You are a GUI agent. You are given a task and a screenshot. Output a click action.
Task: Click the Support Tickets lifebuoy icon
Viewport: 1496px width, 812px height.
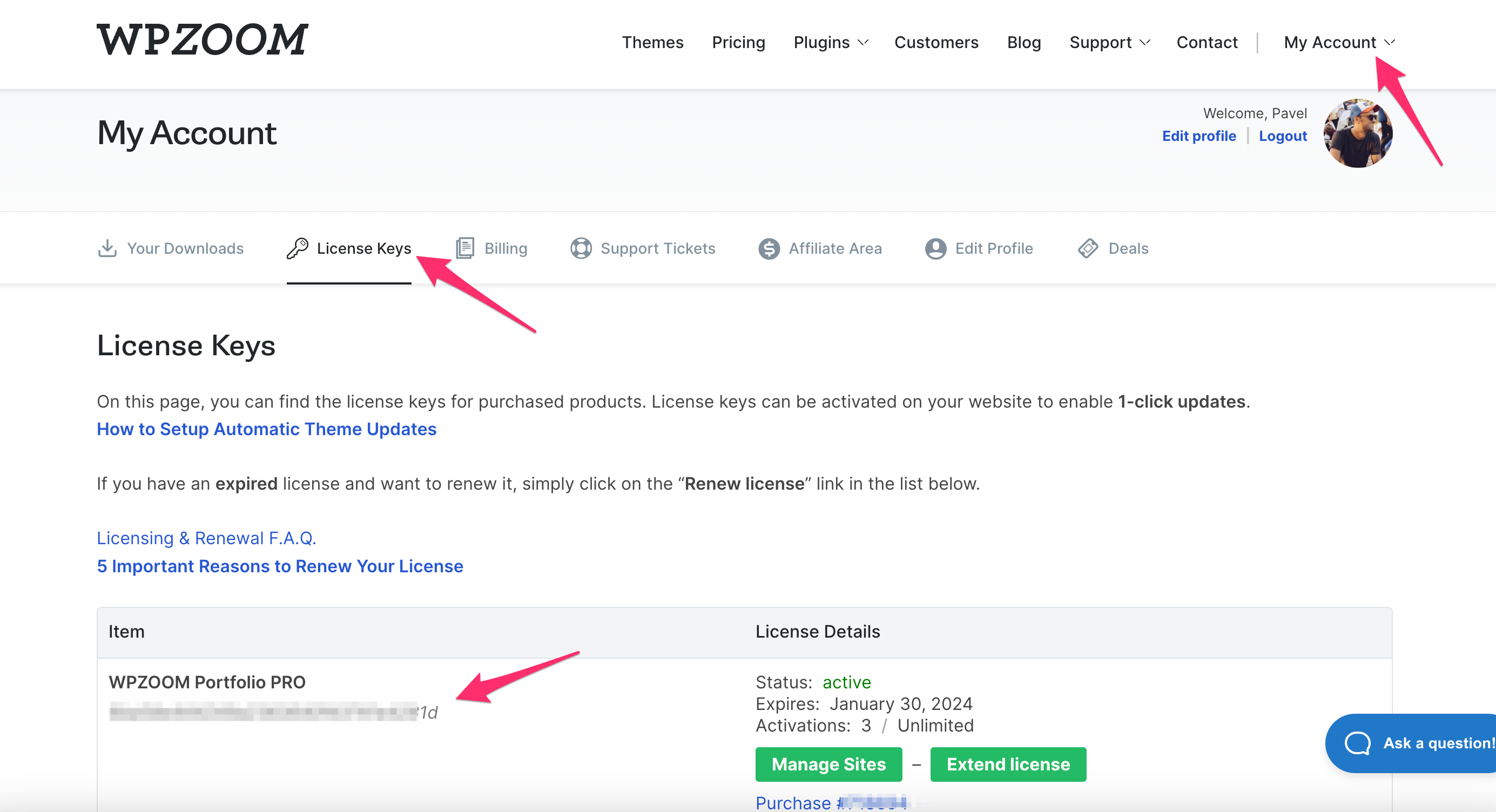pos(581,248)
